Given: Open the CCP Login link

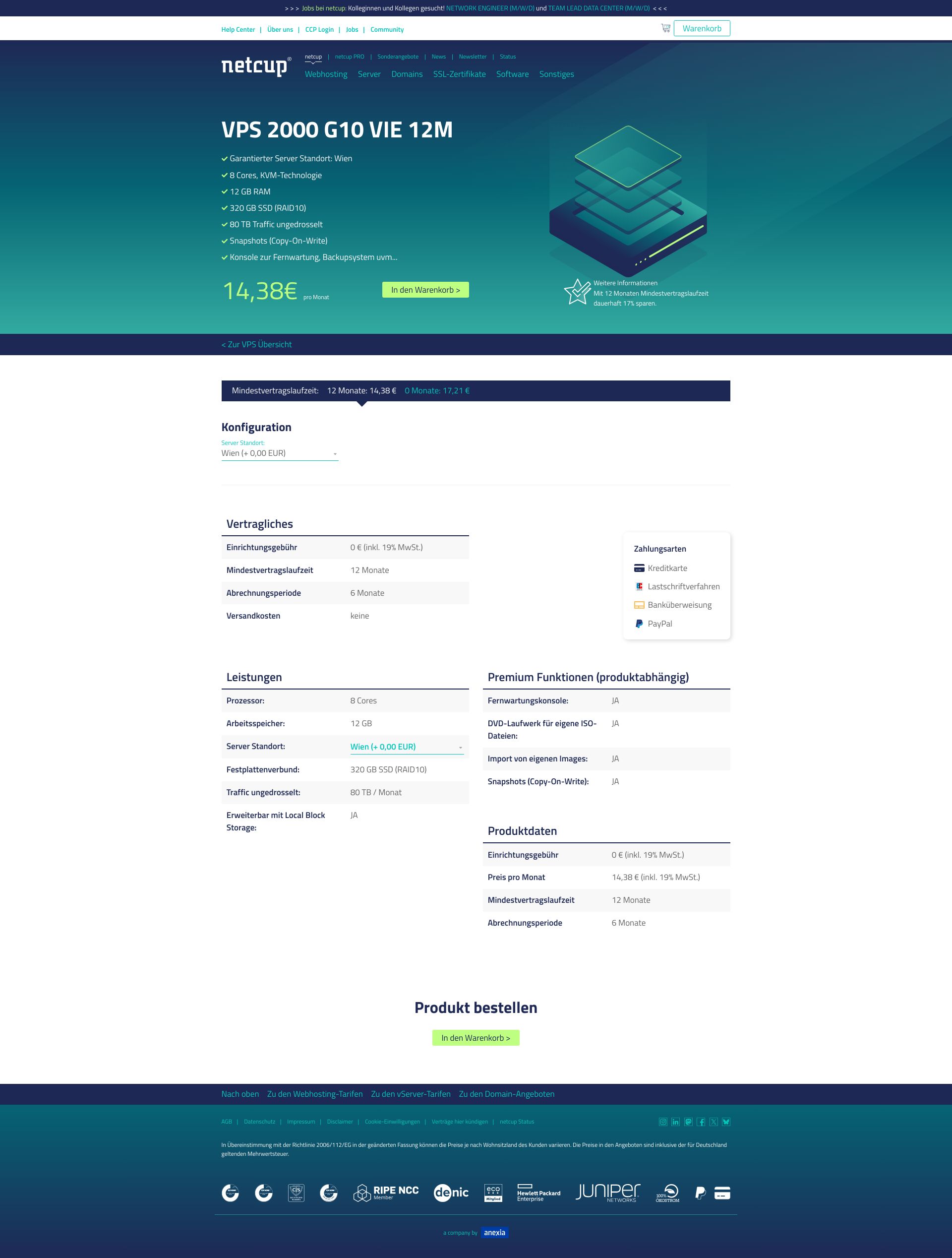Looking at the screenshot, I should click(x=319, y=30).
